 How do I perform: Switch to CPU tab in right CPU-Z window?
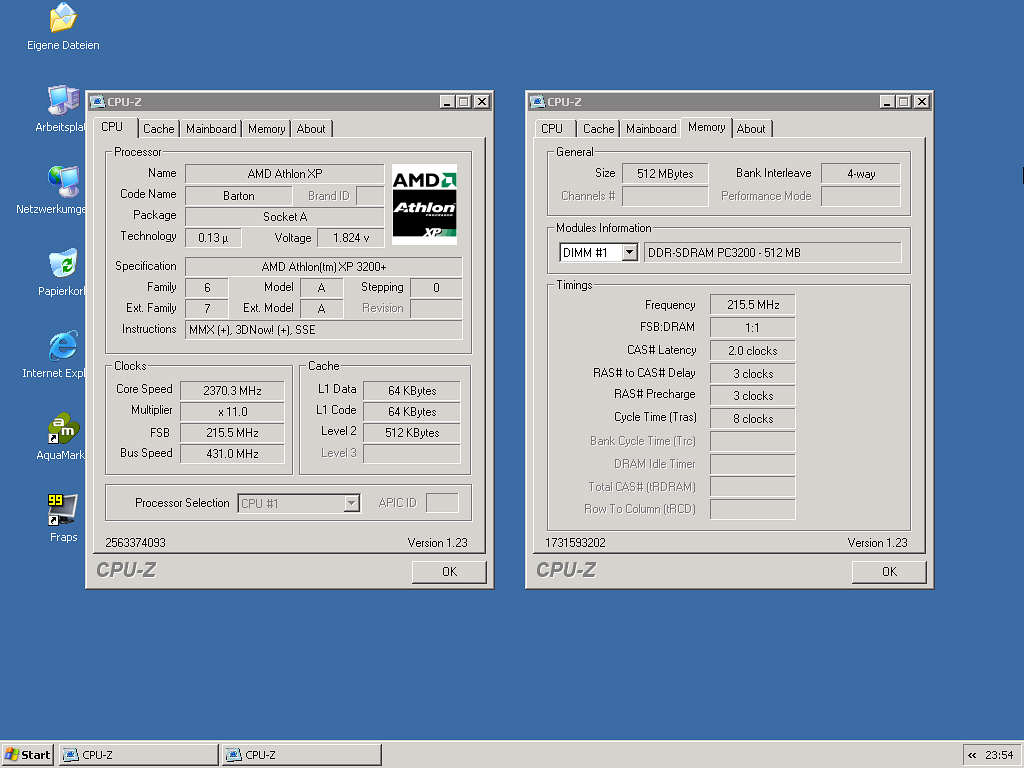click(x=552, y=129)
